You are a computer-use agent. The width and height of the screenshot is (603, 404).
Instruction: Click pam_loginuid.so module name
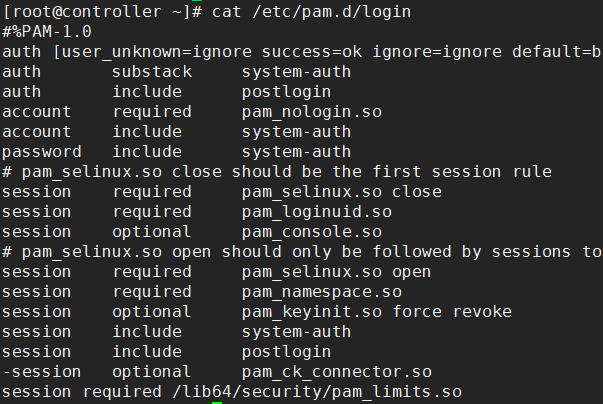coord(316,212)
